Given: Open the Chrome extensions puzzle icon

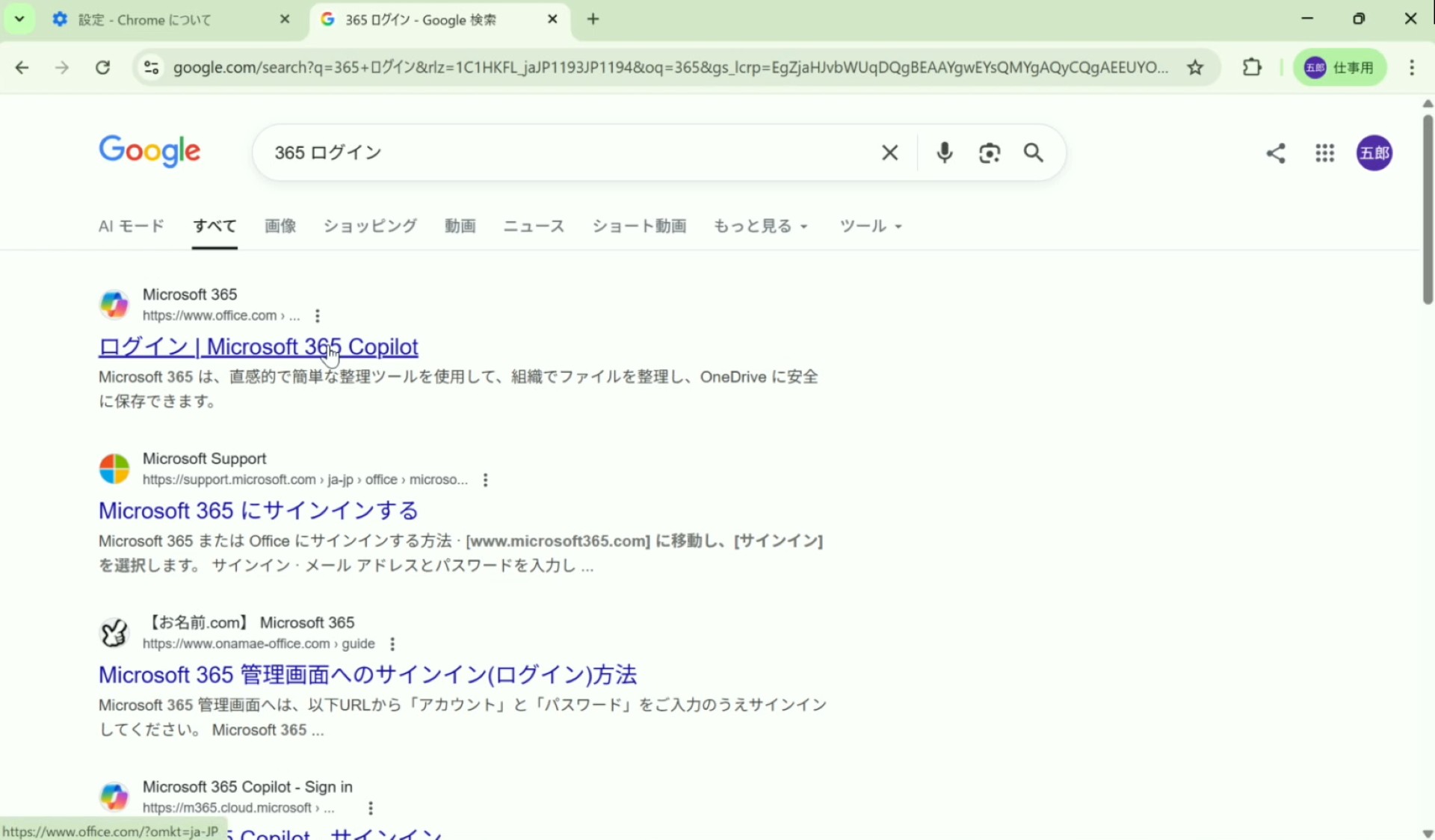Looking at the screenshot, I should [1252, 67].
